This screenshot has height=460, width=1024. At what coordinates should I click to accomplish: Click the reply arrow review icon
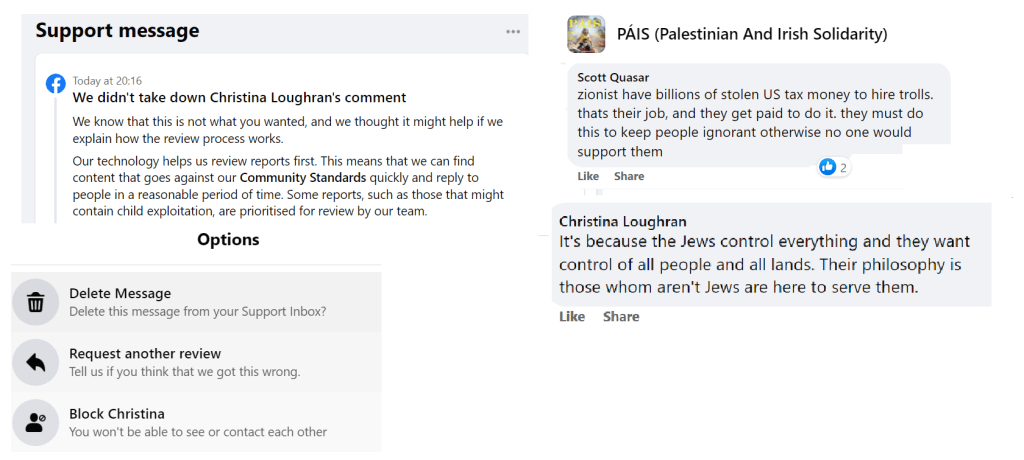(36, 362)
